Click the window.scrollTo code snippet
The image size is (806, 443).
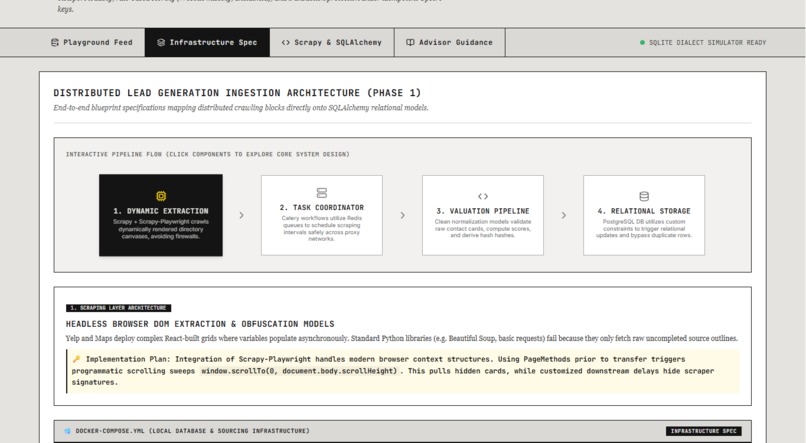click(299, 371)
